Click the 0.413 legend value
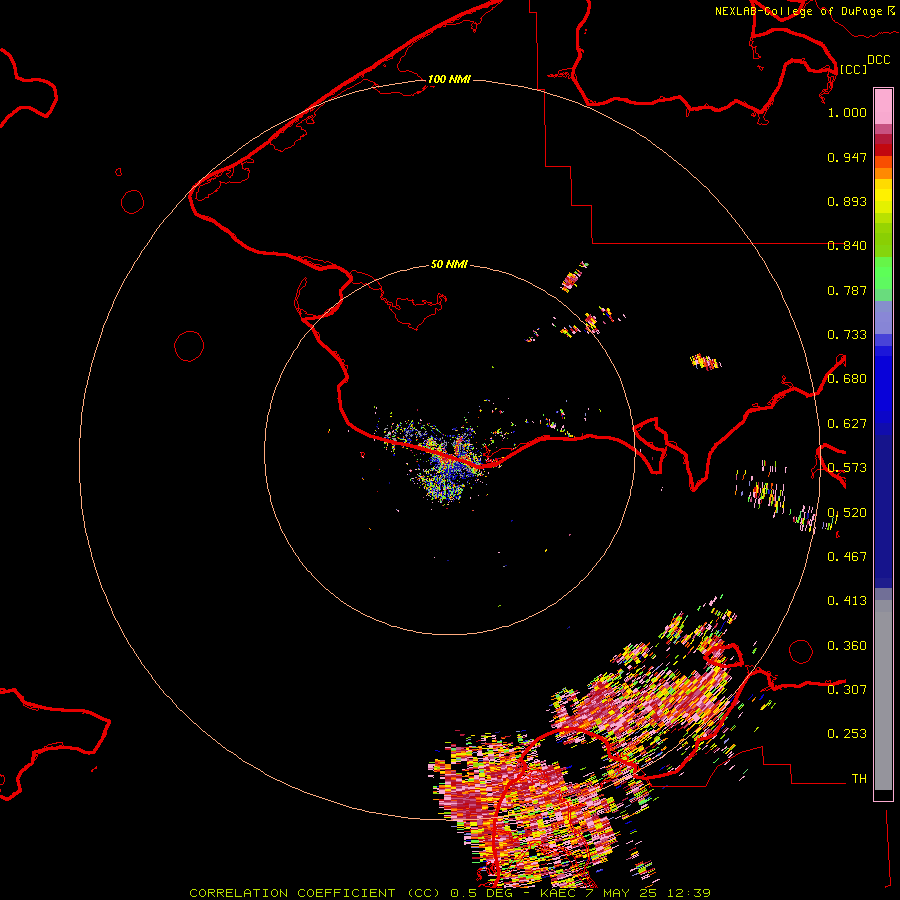The image size is (900, 900). click(847, 601)
